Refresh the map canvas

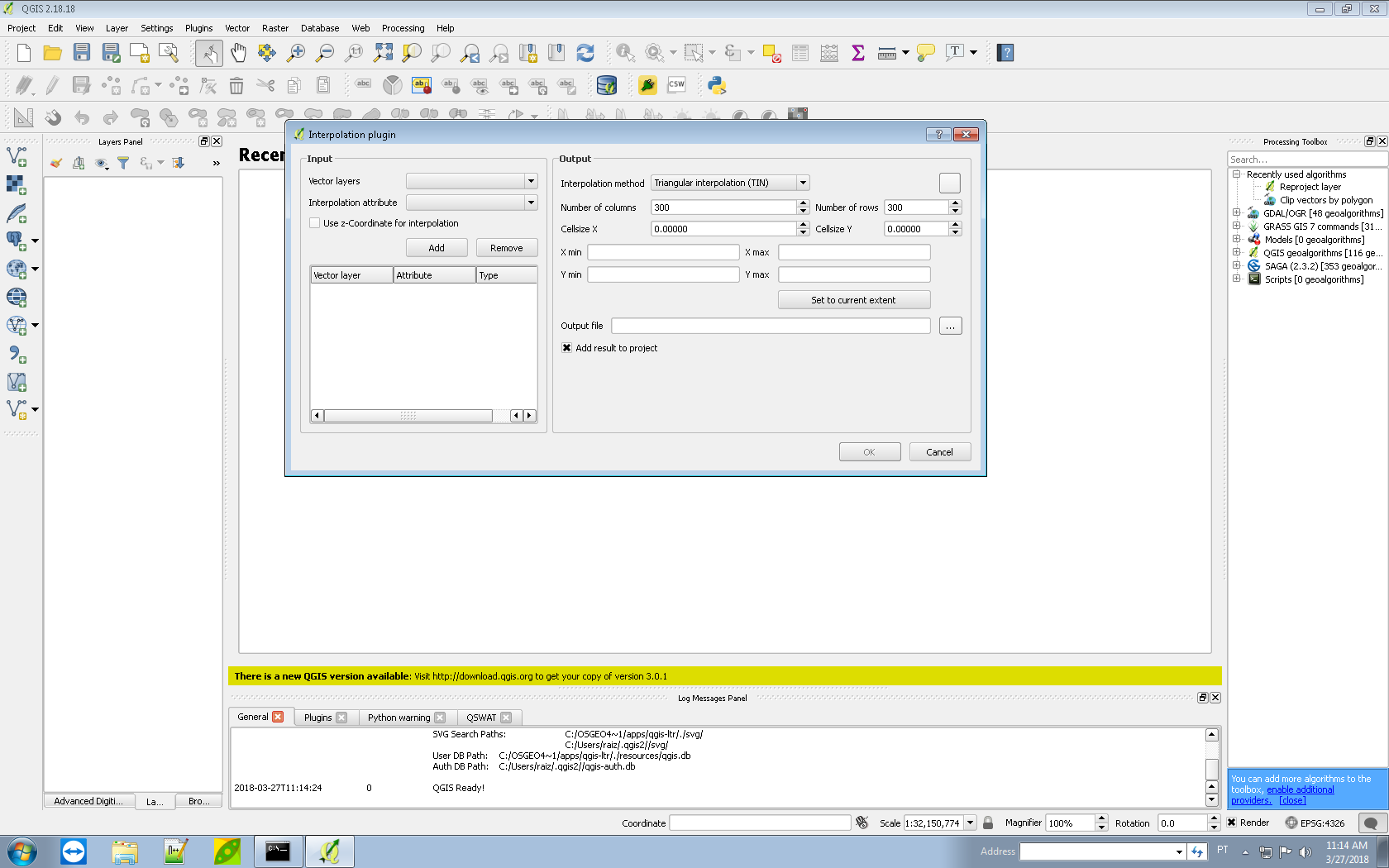(x=585, y=53)
